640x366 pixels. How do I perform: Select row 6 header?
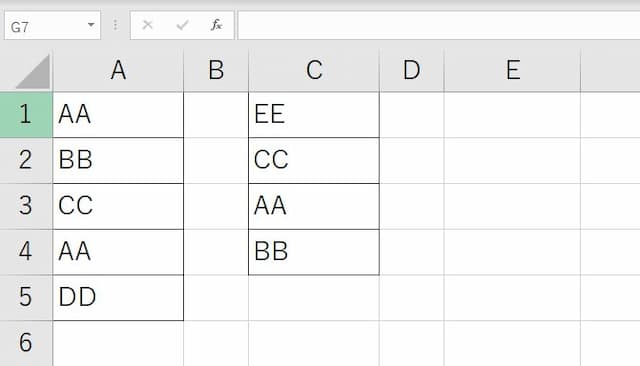tap(26, 343)
